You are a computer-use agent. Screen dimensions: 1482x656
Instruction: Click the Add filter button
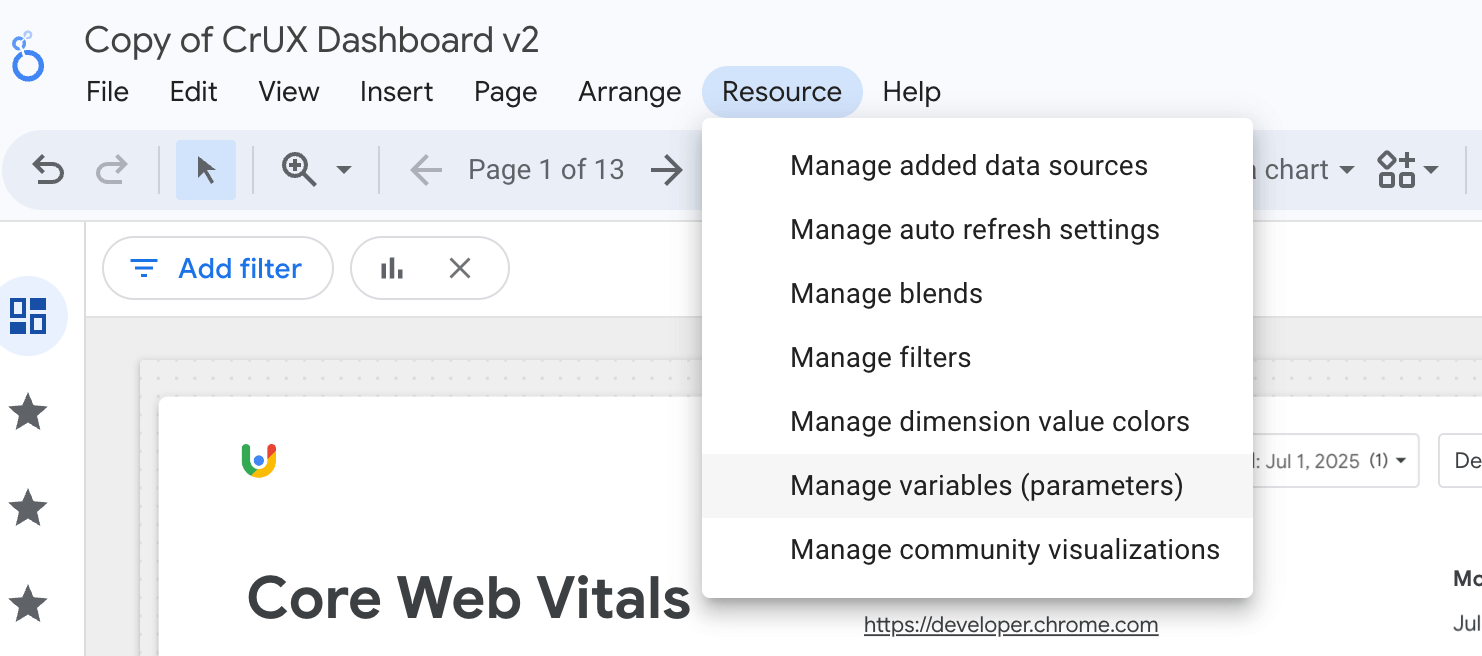(217, 267)
